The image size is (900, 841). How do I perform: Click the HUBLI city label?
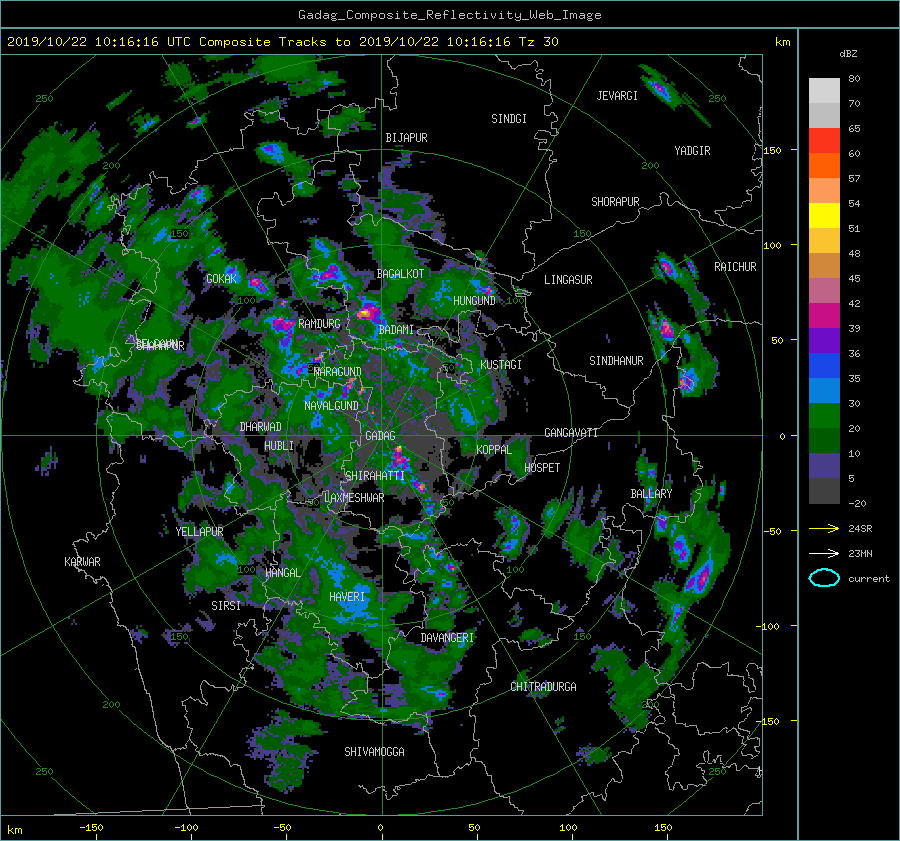tap(279, 445)
